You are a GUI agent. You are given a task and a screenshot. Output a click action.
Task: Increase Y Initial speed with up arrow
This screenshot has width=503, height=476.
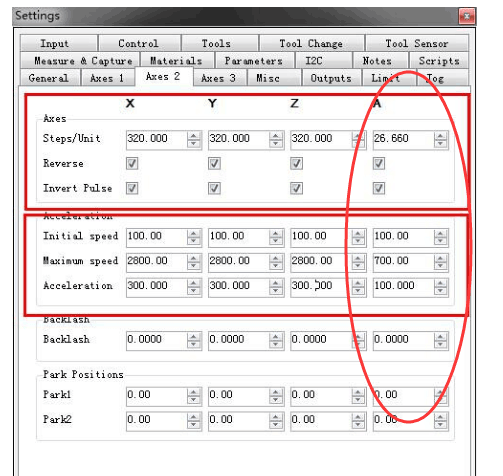(276, 233)
